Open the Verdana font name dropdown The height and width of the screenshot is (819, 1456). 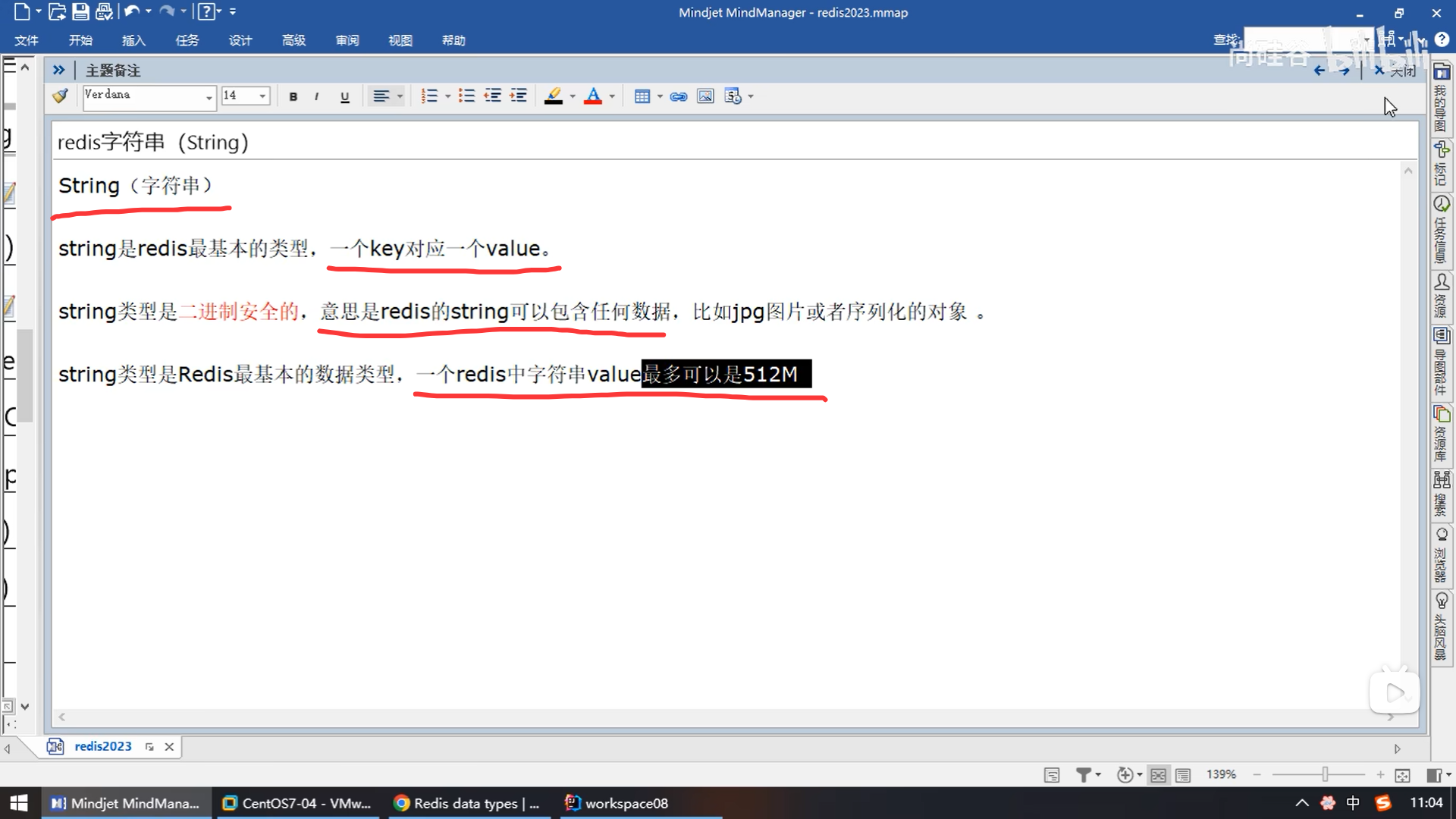[x=209, y=96]
